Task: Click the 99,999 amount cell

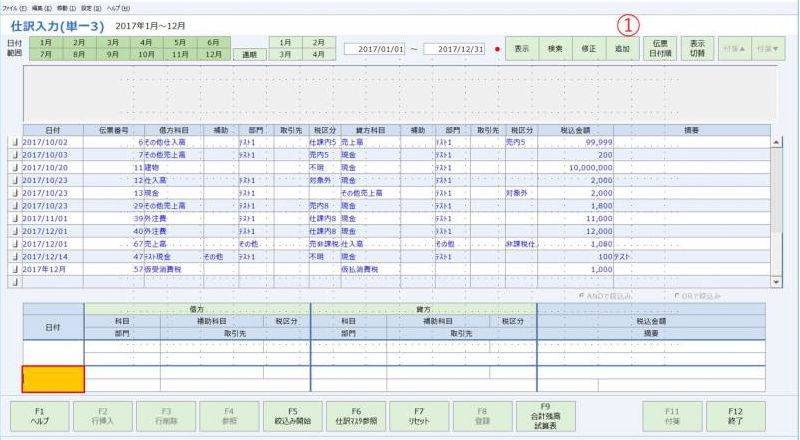Action: pyautogui.click(x=576, y=142)
